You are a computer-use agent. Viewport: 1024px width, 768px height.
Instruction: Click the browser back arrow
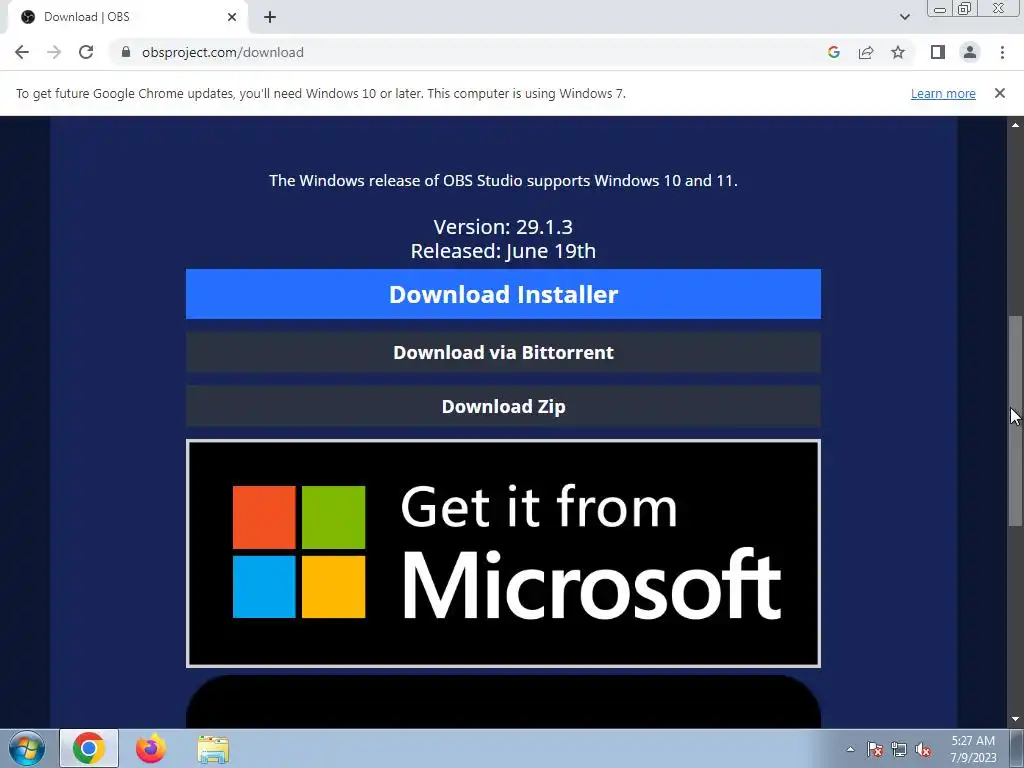[x=22, y=52]
